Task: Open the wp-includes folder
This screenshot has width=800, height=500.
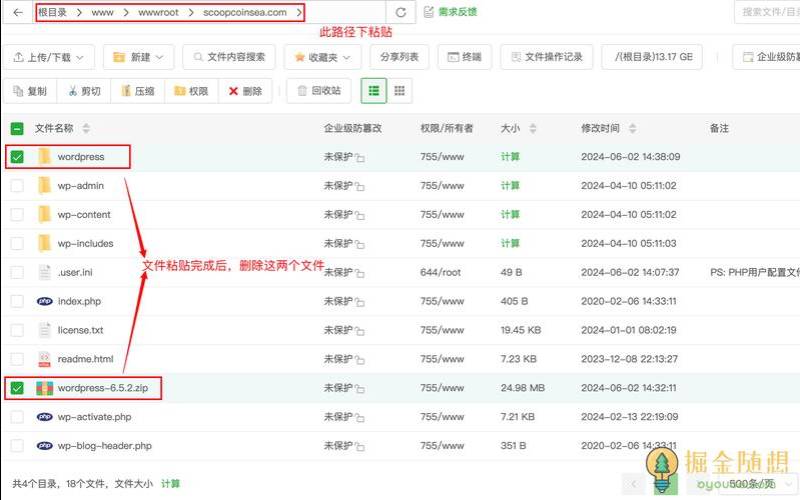Action: [85, 243]
